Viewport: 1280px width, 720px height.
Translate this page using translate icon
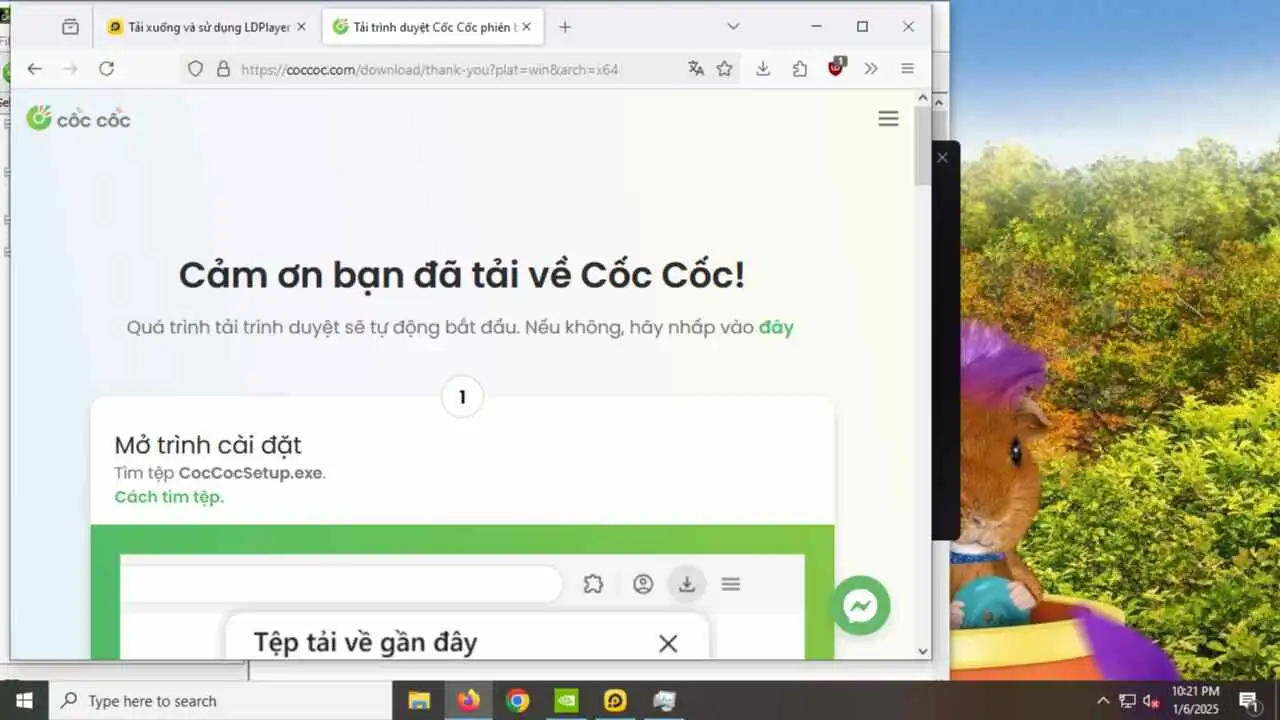(696, 69)
